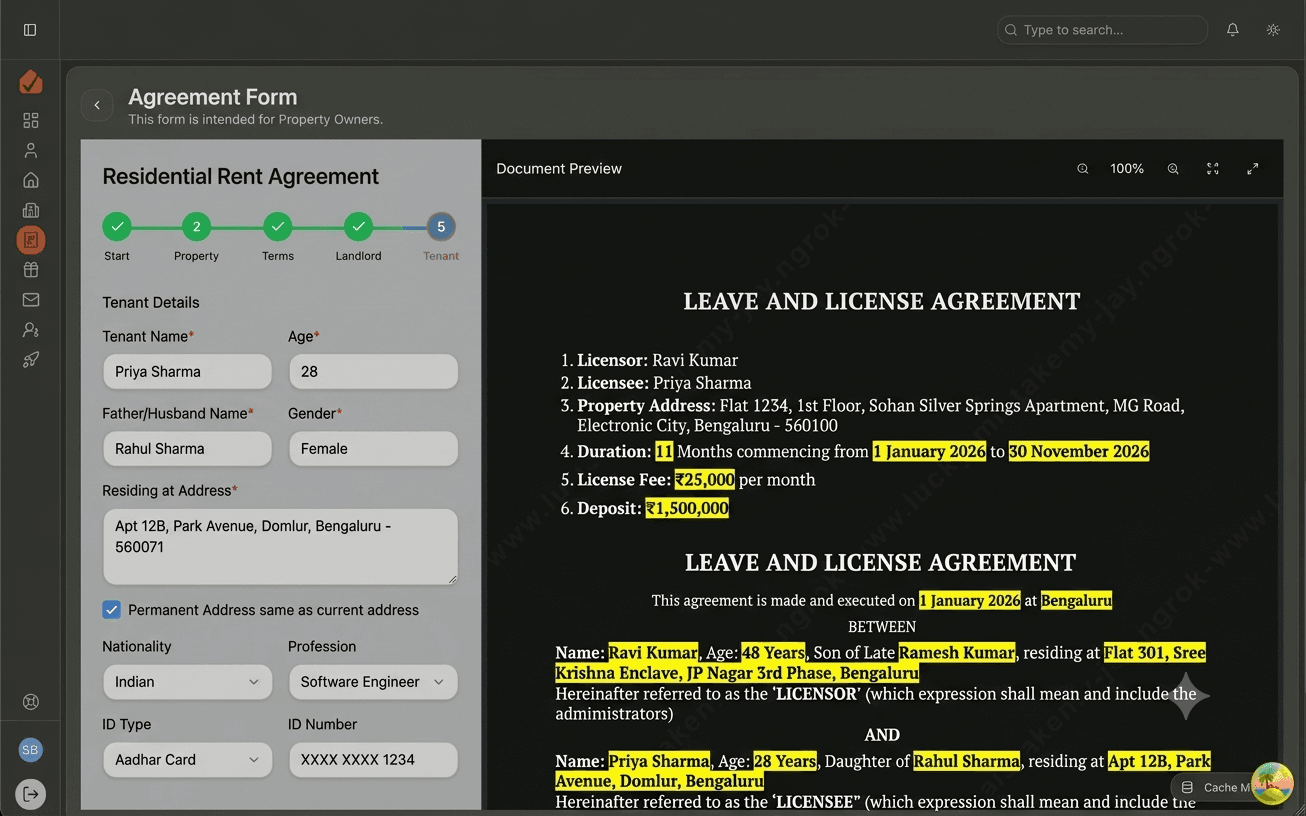This screenshot has height=816, width=1306.
Task: Open notifications bell icon
Action: coord(1233,30)
